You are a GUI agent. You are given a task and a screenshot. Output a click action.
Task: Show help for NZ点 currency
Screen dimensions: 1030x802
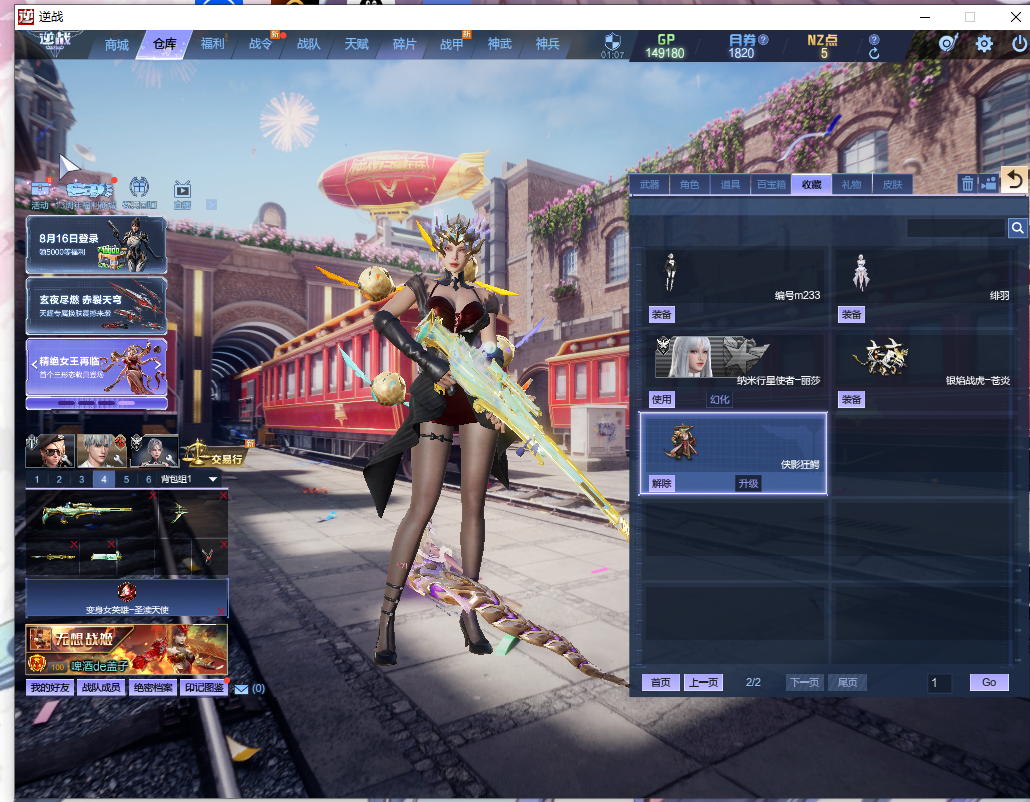pos(874,39)
